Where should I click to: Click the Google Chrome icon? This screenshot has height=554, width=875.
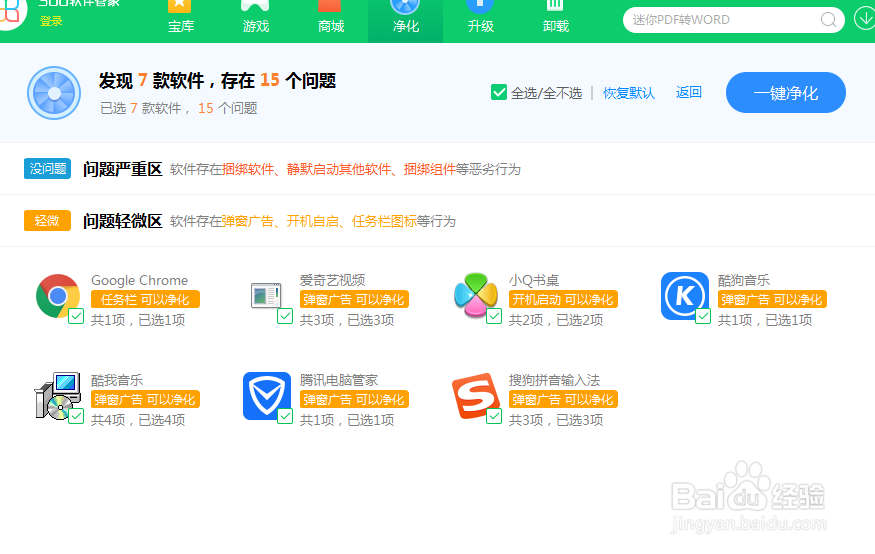pos(58,296)
